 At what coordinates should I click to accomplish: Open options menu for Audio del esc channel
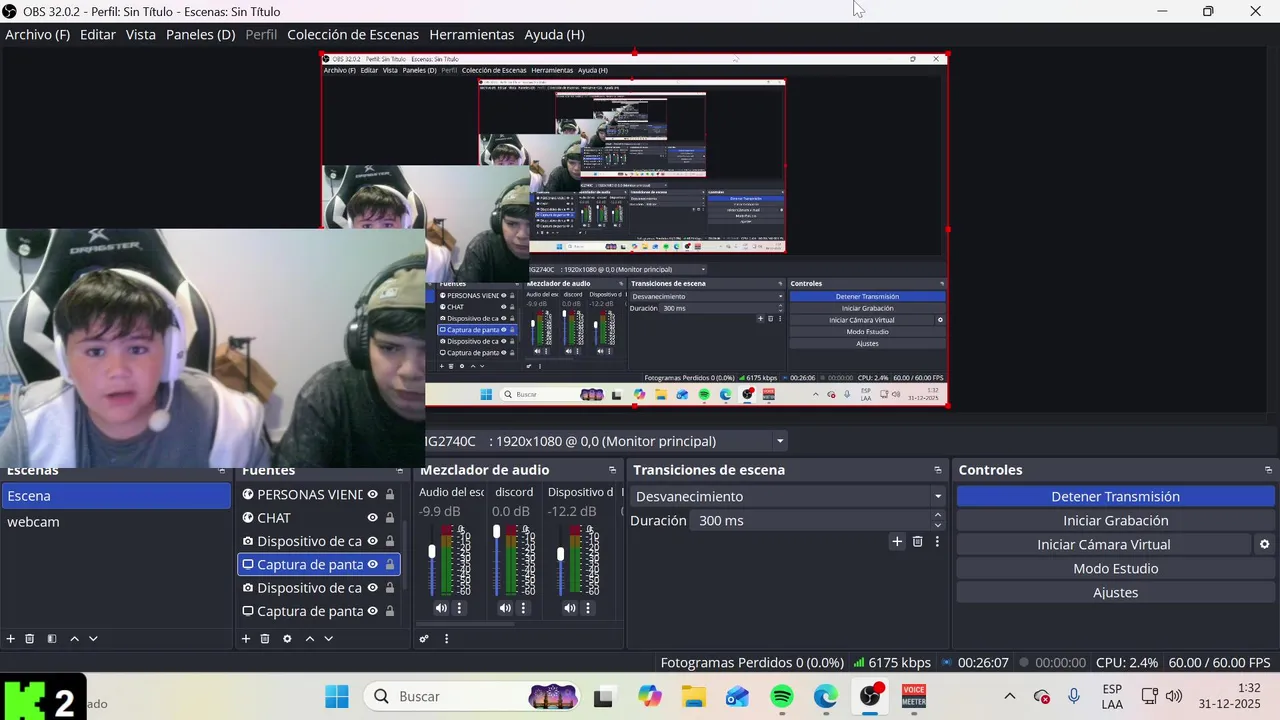tap(460, 608)
